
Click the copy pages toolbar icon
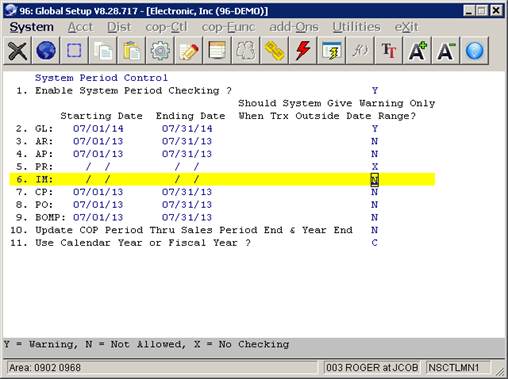pos(103,51)
